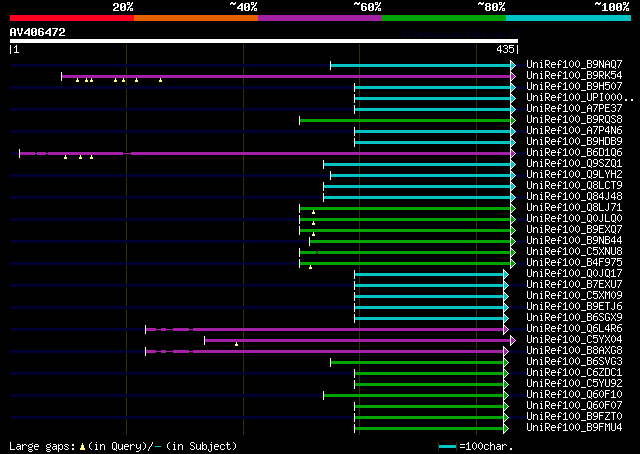Image resolution: width=640 pixels, height=454 pixels.
Task: Click the cyan arrowhead of B9H507 alignment
Action: [513, 87]
